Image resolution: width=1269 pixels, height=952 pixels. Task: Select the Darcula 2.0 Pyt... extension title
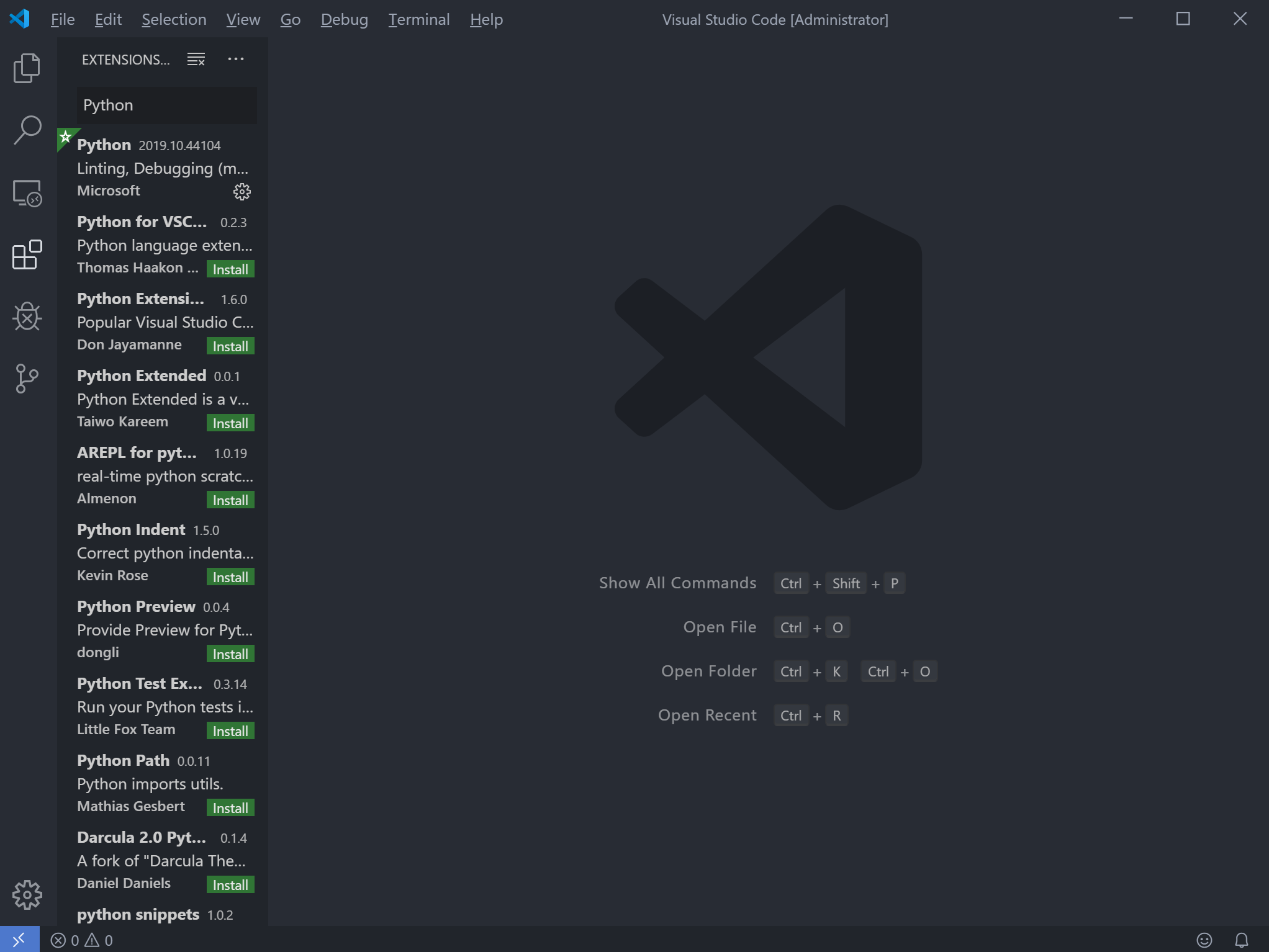tap(142, 837)
